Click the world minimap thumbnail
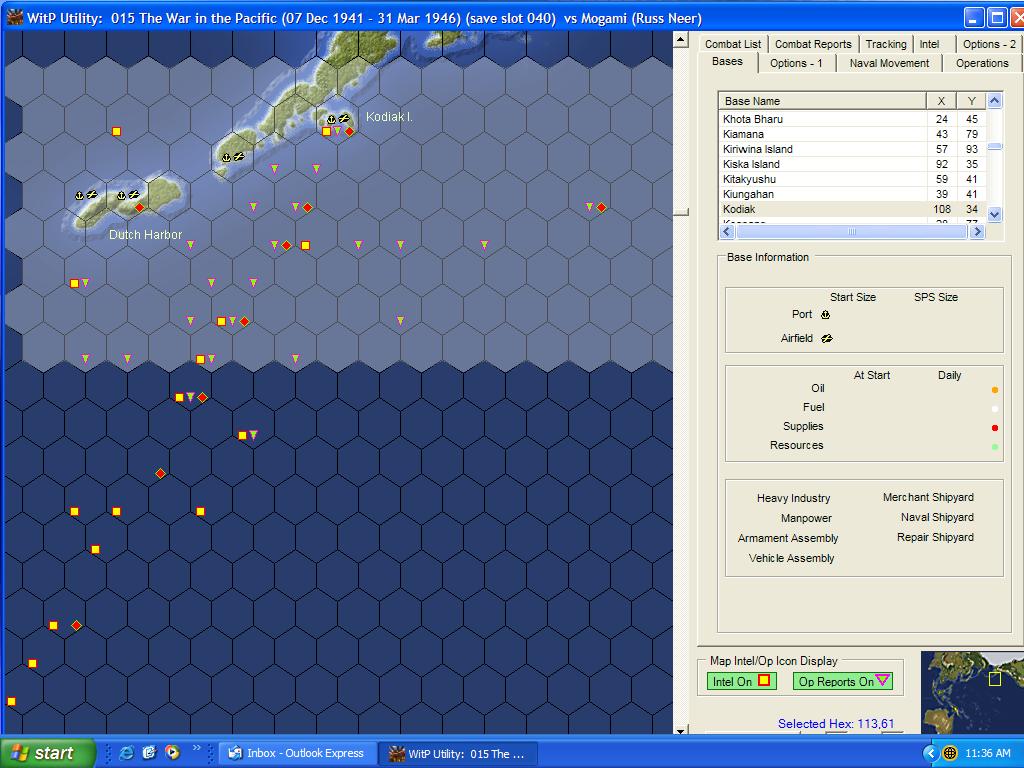This screenshot has height=768, width=1024. coord(972,692)
